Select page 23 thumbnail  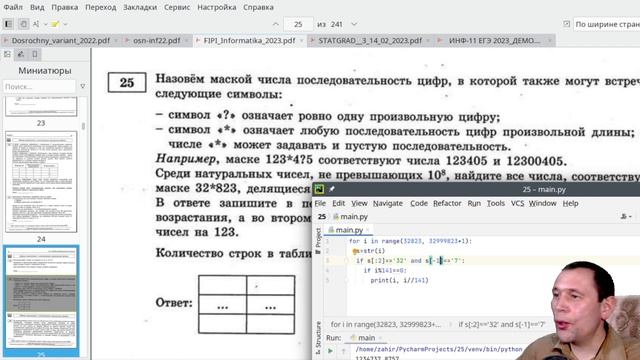pos(41,107)
